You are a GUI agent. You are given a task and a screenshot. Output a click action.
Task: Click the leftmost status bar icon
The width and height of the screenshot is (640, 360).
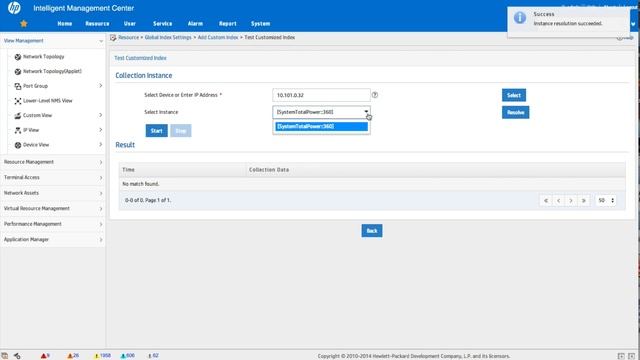(x=4, y=356)
